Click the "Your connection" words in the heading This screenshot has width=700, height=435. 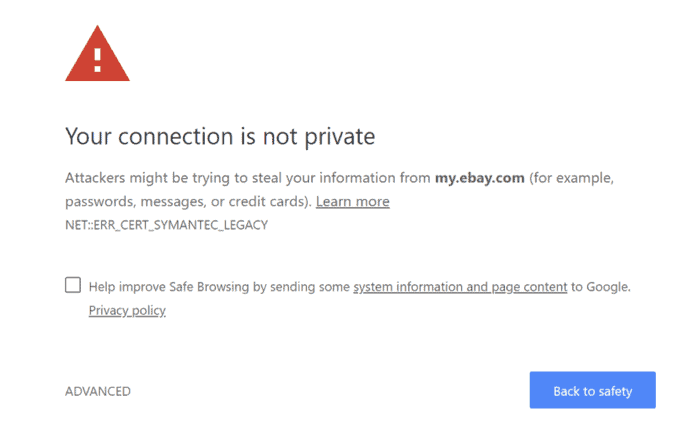click(139, 136)
